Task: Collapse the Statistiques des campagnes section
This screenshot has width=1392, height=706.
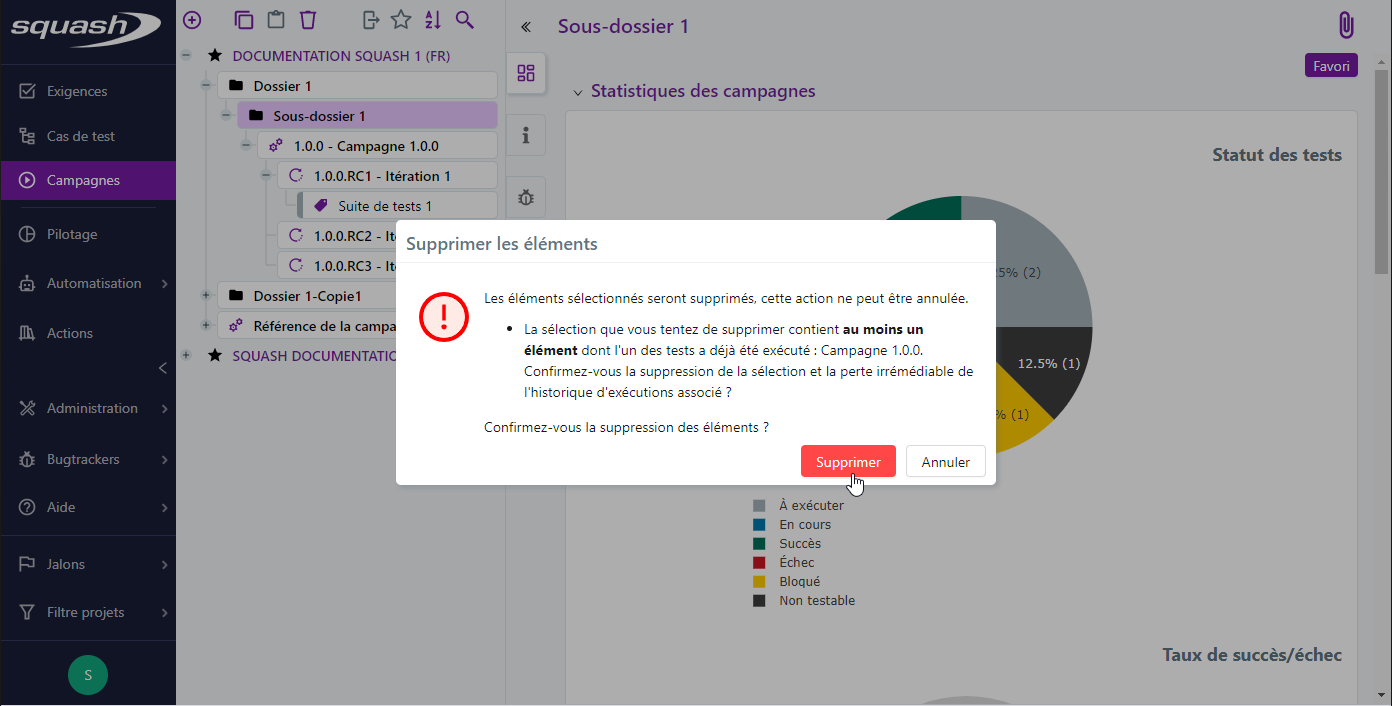Action: pyautogui.click(x=577, y=92)
